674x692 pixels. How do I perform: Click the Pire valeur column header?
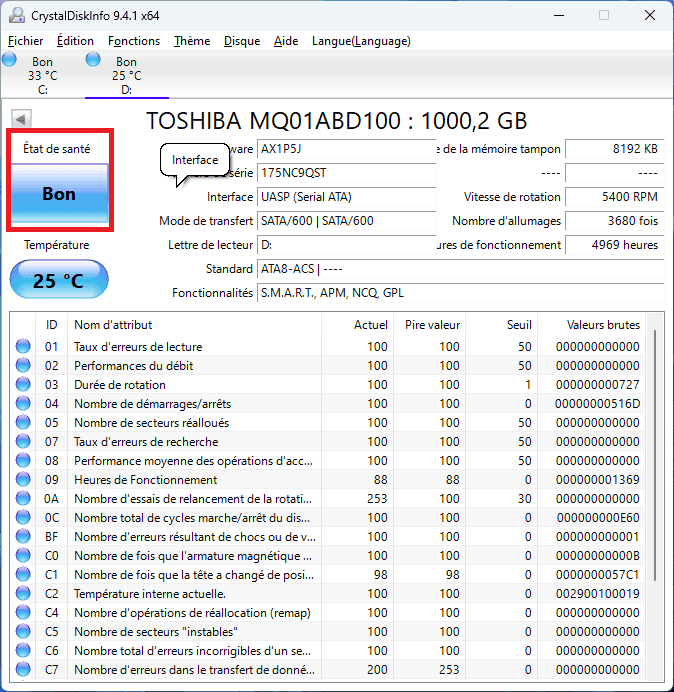point(429,325)
